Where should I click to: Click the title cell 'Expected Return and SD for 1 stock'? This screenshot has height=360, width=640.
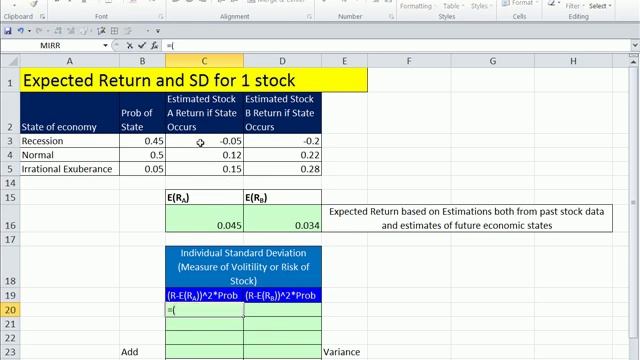(x=193, y=80)
